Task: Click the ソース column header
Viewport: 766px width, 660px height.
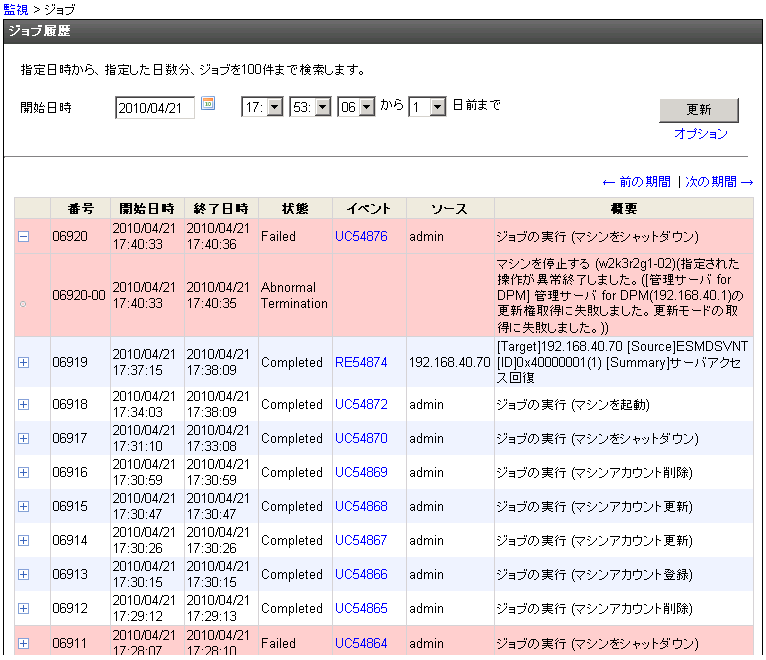Action: pyautogui.click(x=450, y=209)
